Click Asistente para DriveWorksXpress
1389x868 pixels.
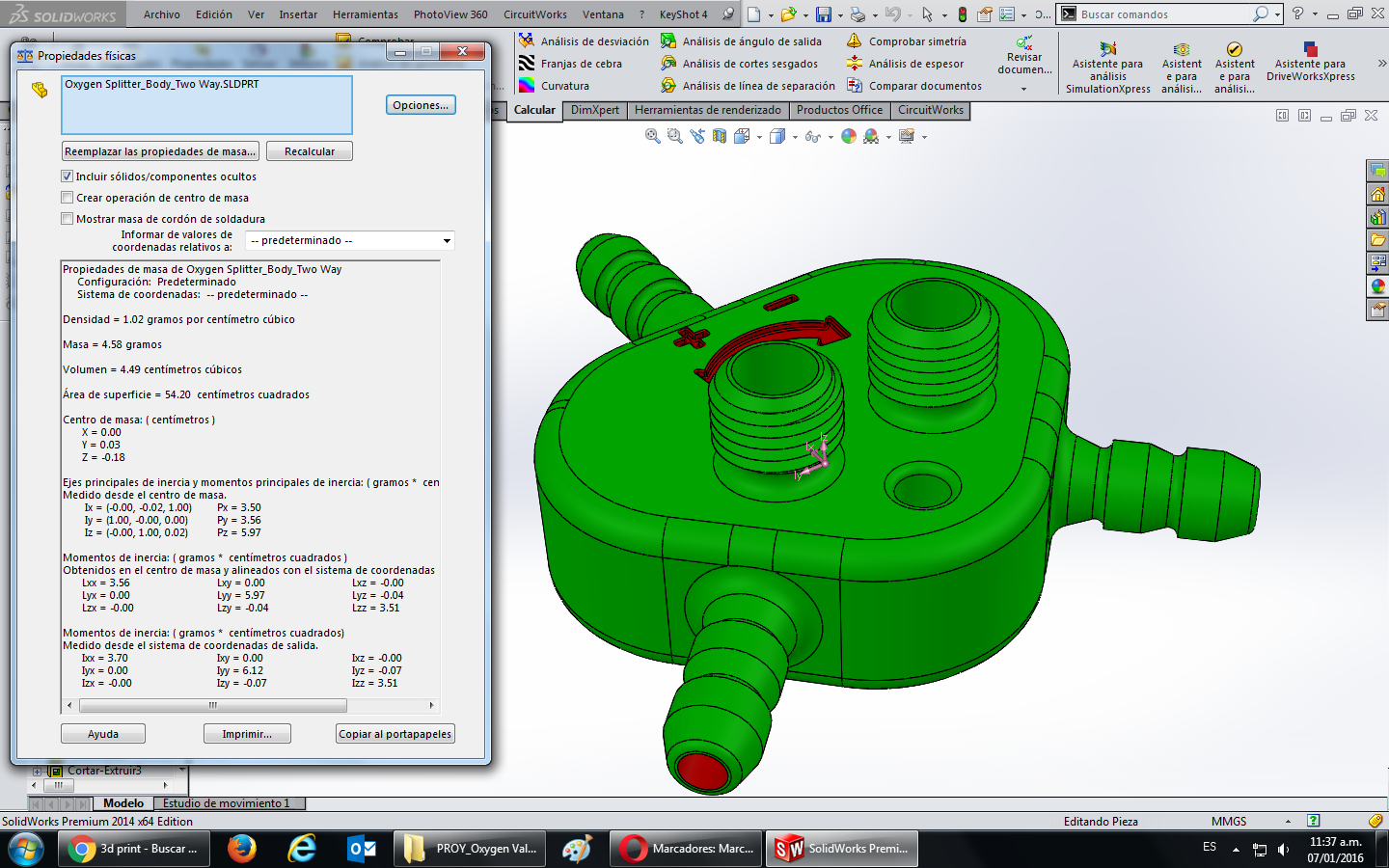click(1310, 61)
